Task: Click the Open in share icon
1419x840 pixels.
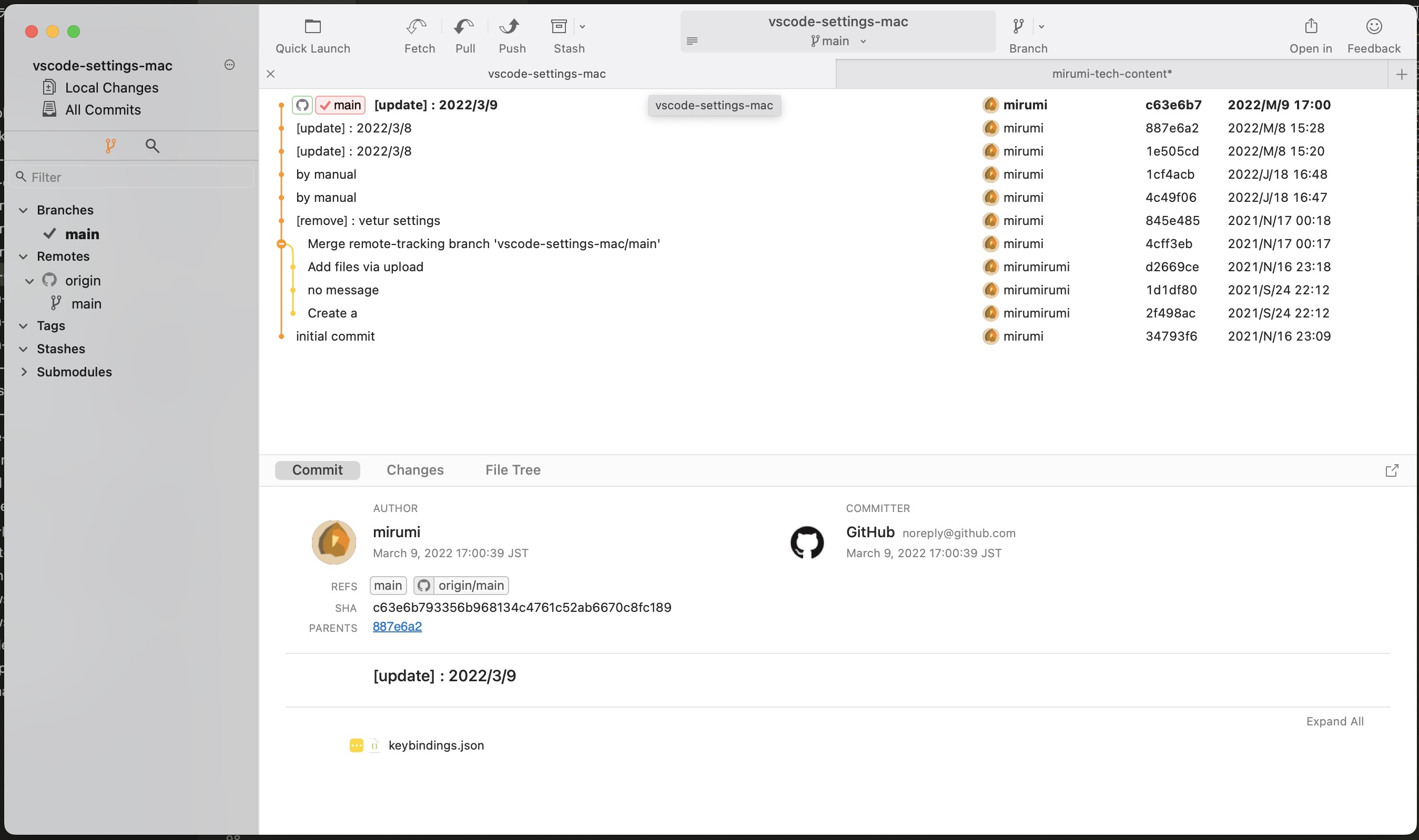Action: point(1310,27)
